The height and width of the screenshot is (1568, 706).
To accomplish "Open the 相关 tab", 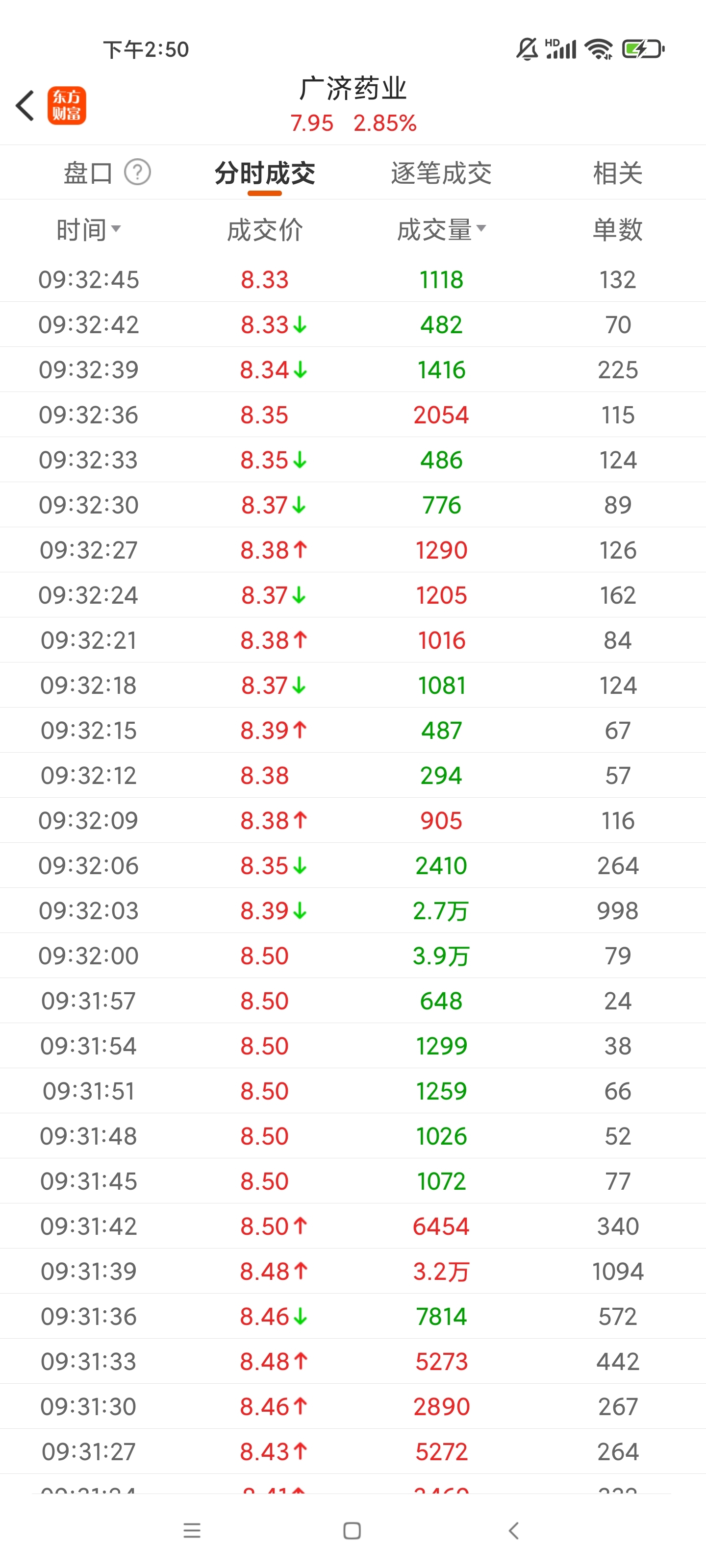I will pos(618,173).
